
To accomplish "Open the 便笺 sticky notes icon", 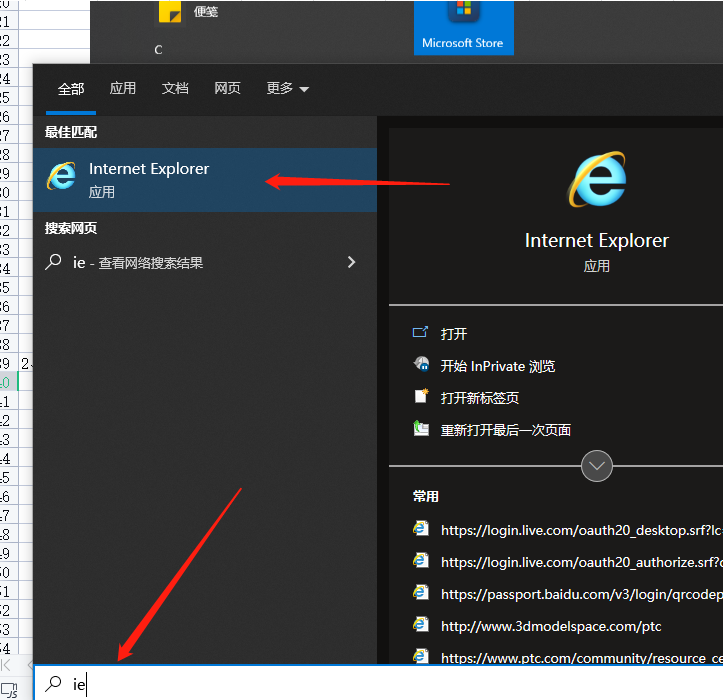I will [170, 12].
